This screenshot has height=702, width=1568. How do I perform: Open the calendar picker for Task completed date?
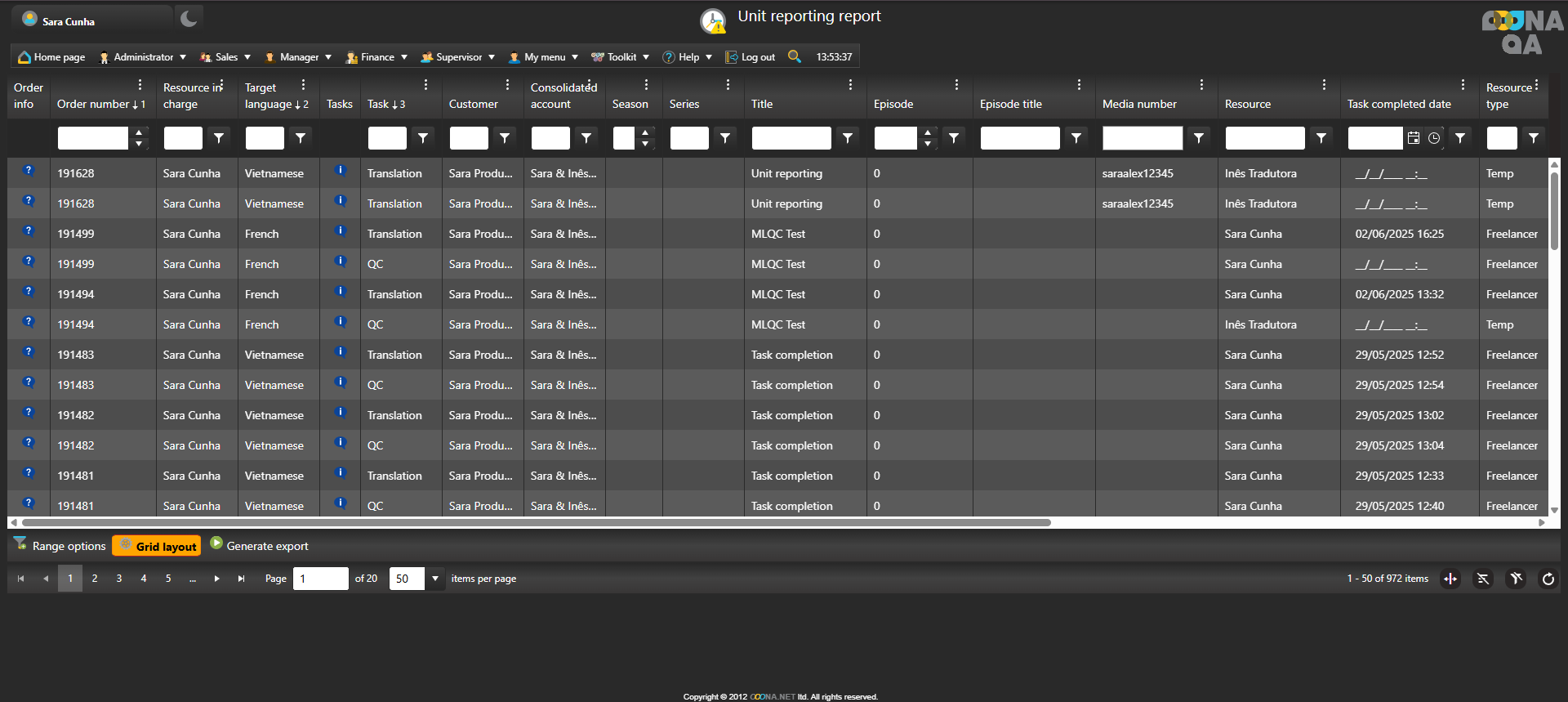pyautogui.click(x=1414, y=138)
